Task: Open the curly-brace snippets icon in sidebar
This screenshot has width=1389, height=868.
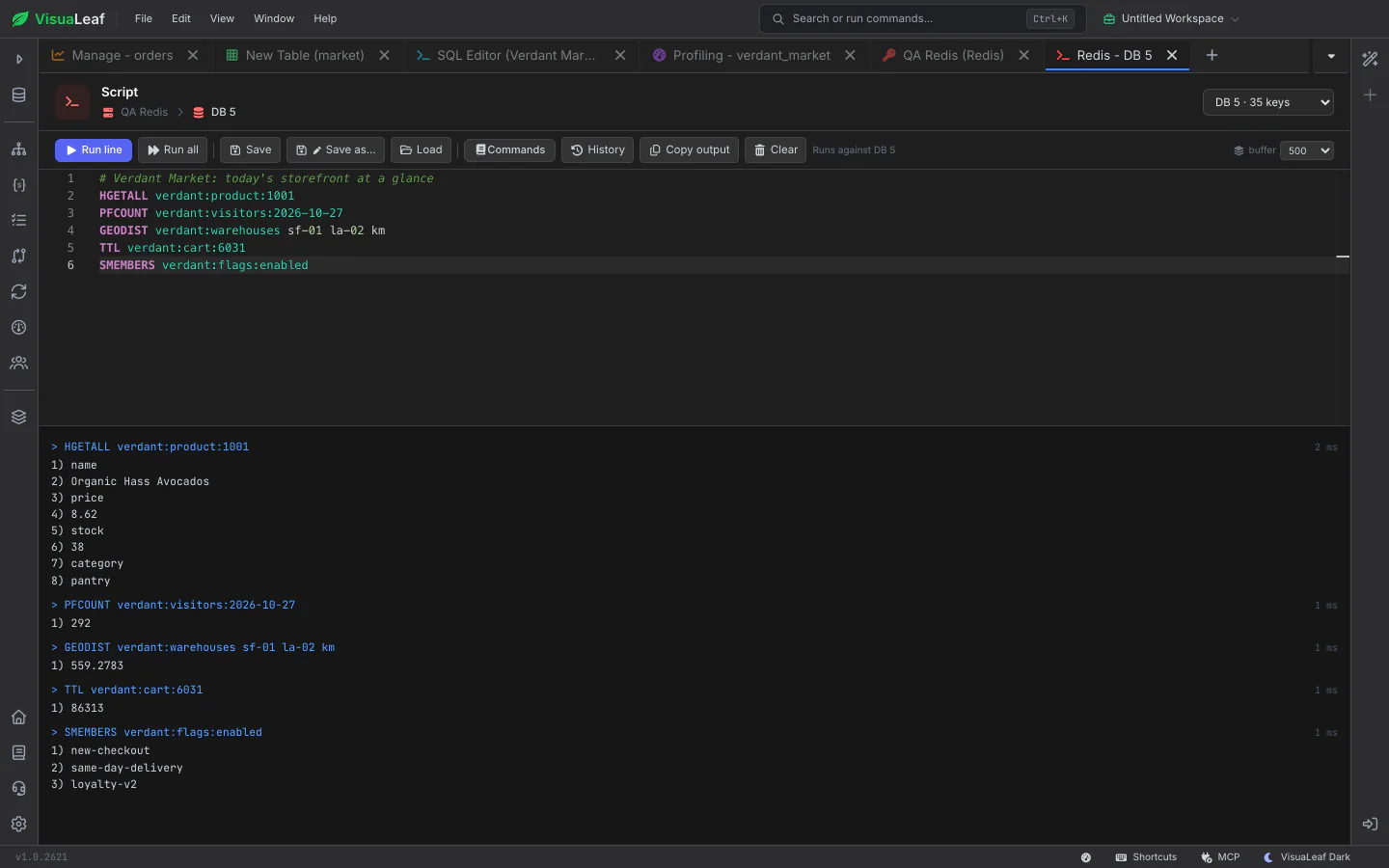Action: tap(18, 185)
